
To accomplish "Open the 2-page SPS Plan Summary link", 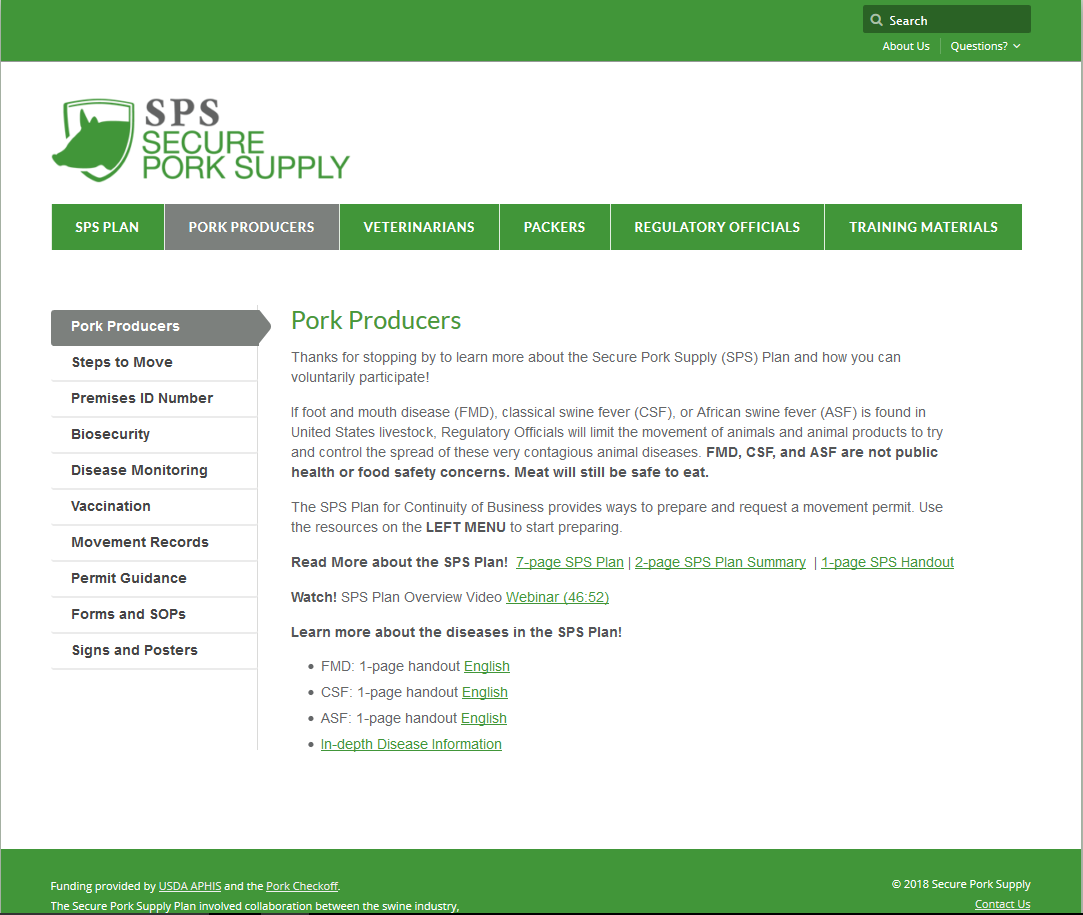I will [x=720, y=562].
